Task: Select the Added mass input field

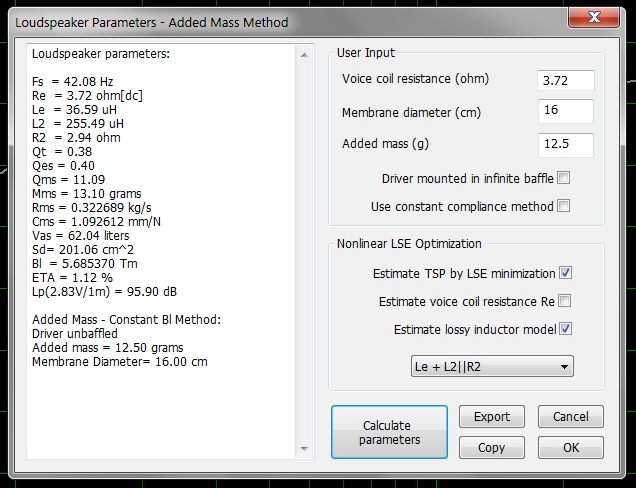Action: coord(565,144)
